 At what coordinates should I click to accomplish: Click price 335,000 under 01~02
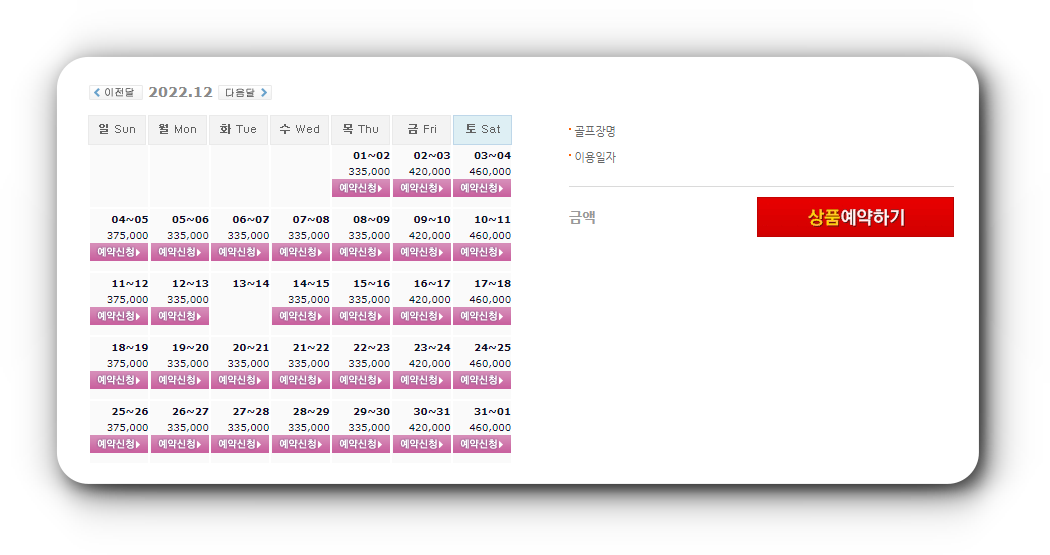[369, 171]
